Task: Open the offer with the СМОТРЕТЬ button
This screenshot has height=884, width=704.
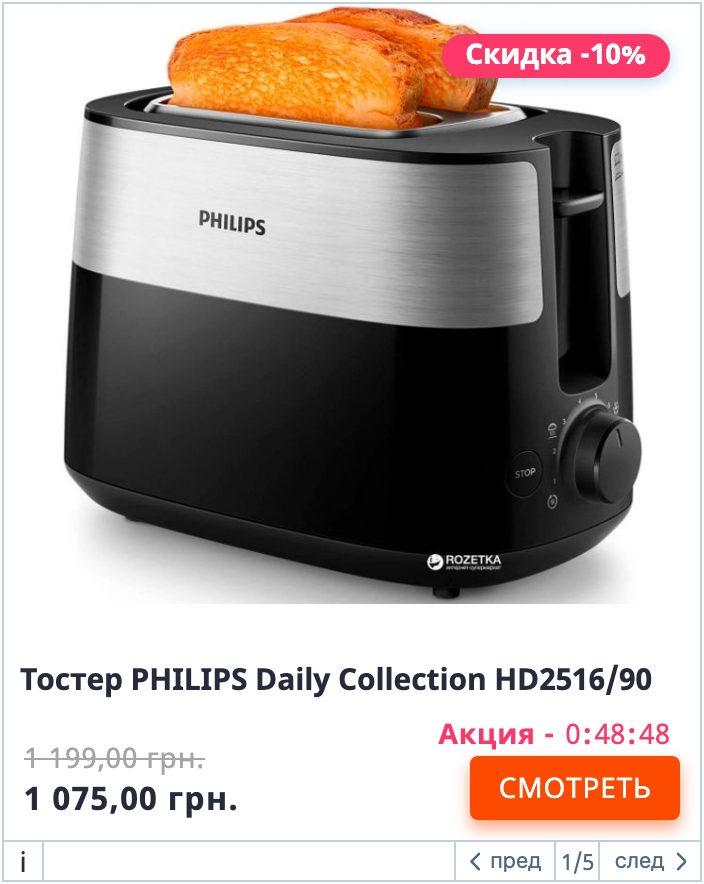Action: click(574, 788)
